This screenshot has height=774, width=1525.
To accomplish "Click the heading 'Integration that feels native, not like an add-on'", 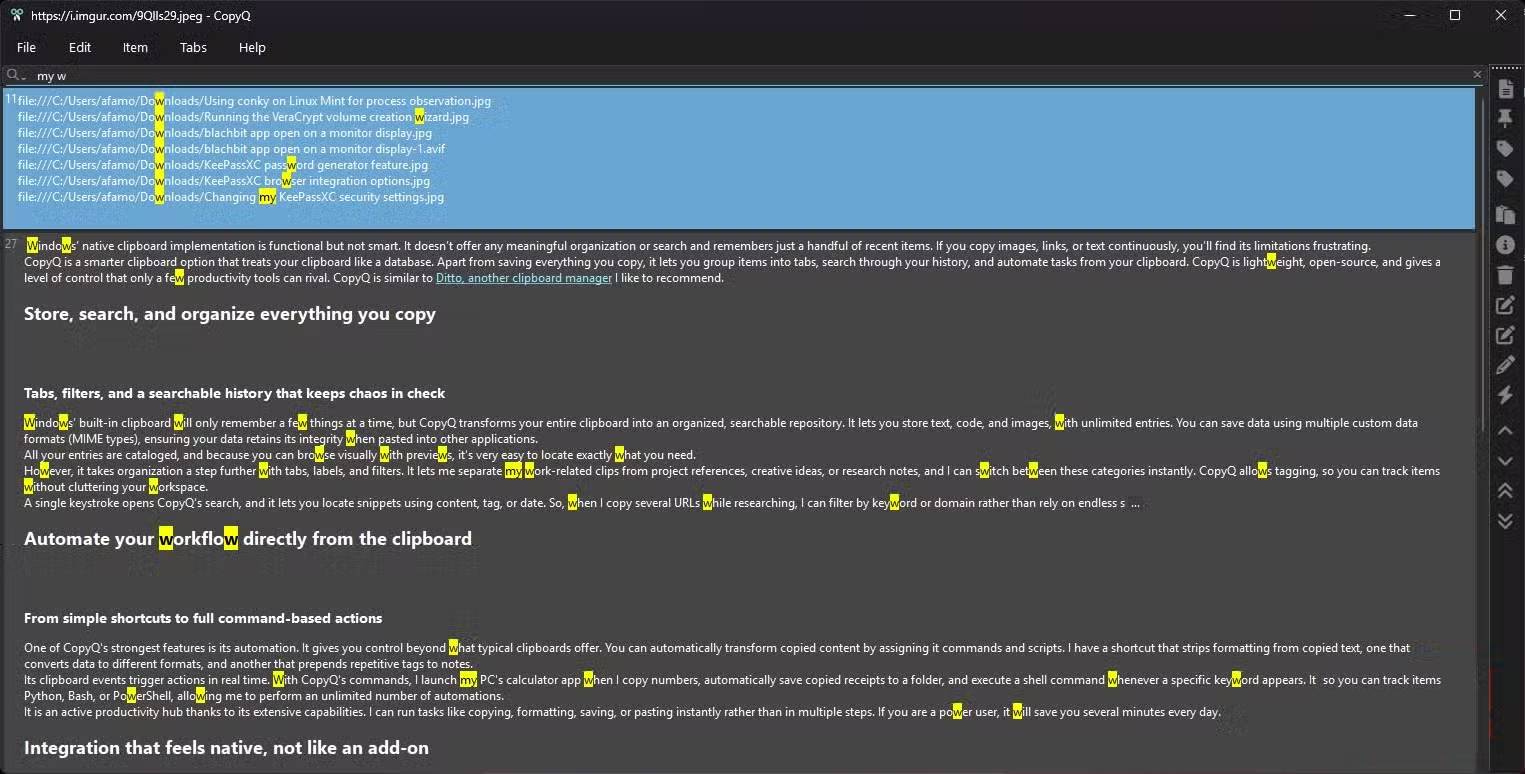I will point(226,748).
